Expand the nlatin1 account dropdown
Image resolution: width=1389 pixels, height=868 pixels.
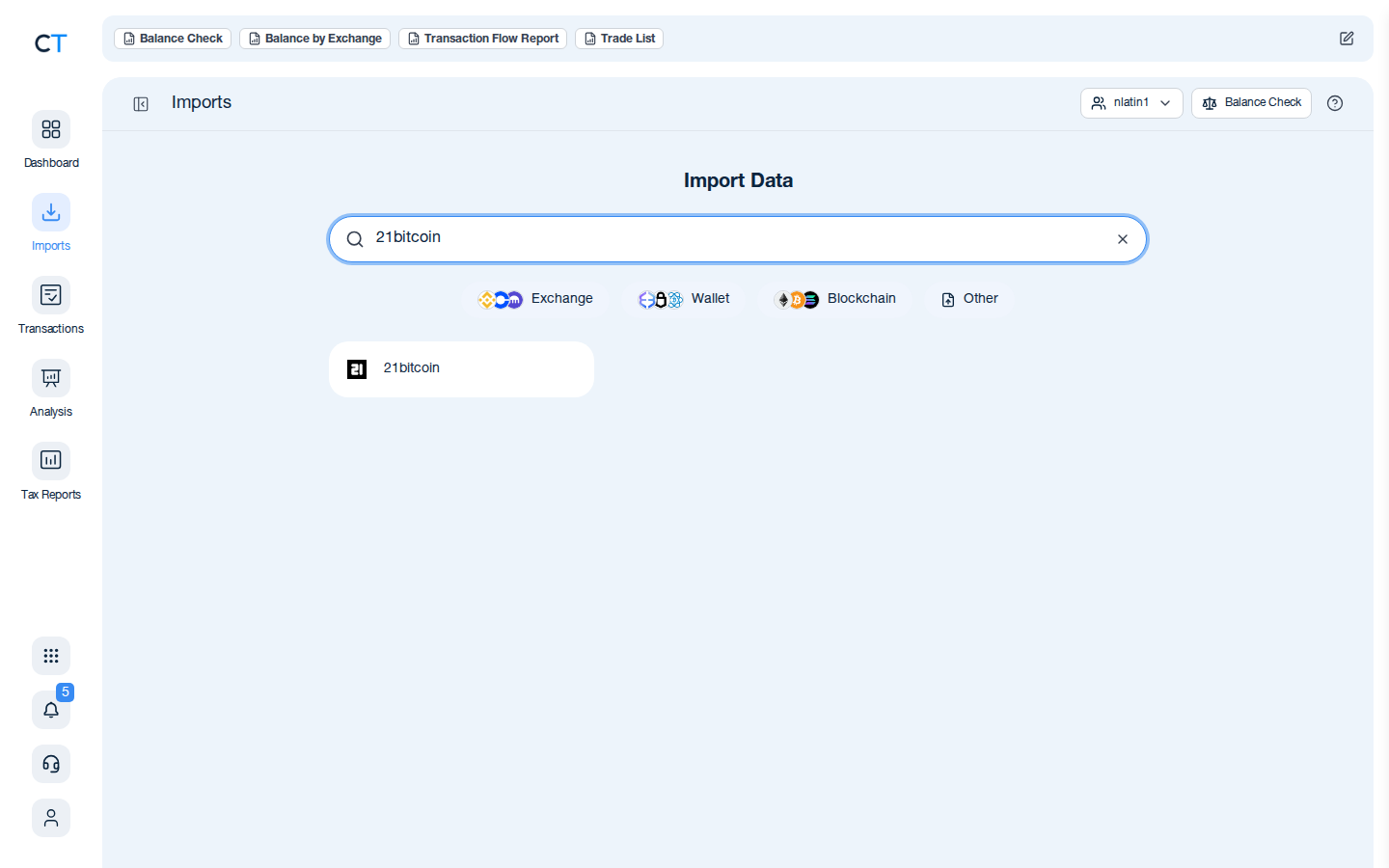pos(1131,103)
